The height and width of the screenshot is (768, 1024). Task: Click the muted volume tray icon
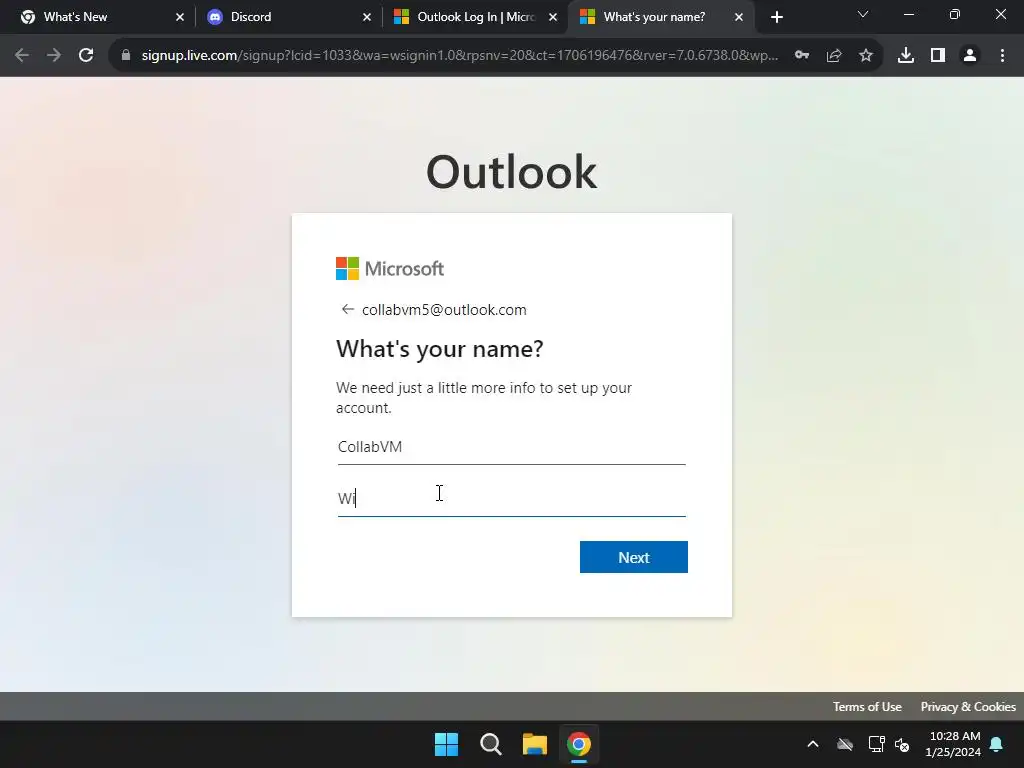pos(903,744)
